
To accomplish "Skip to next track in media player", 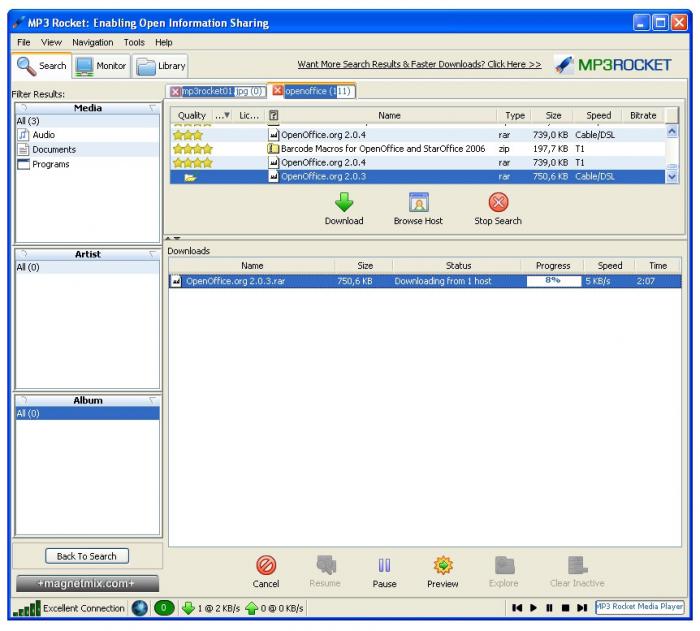I will tap(582, 608).
